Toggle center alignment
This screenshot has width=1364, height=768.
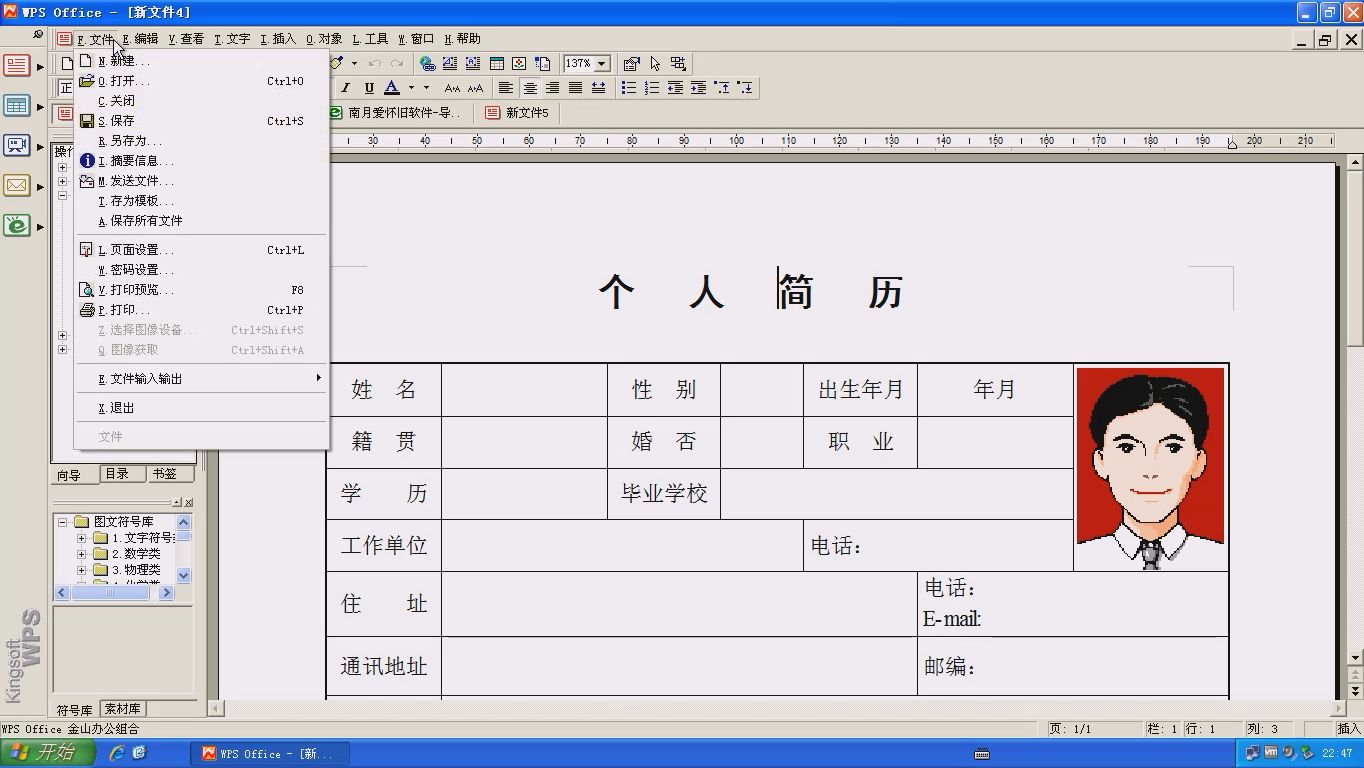[x=530, y=88]
